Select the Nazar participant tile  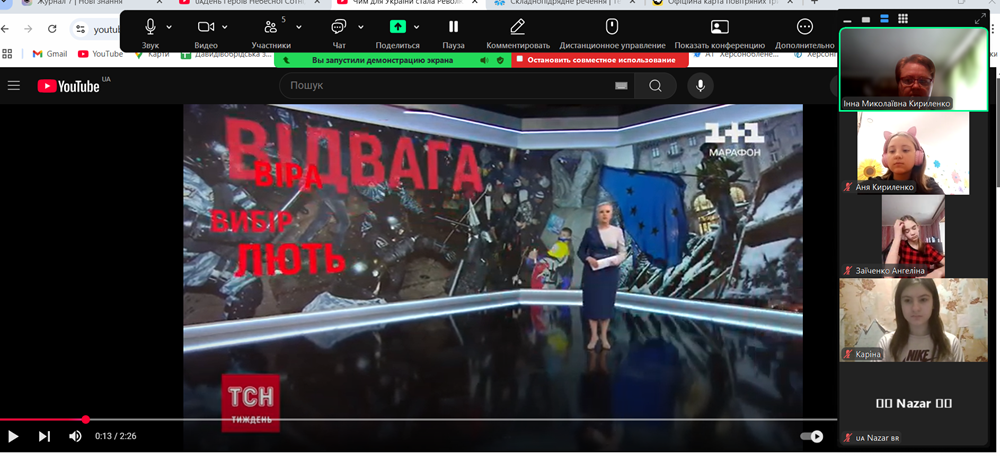pyautogui.click(x=913, y=404)
